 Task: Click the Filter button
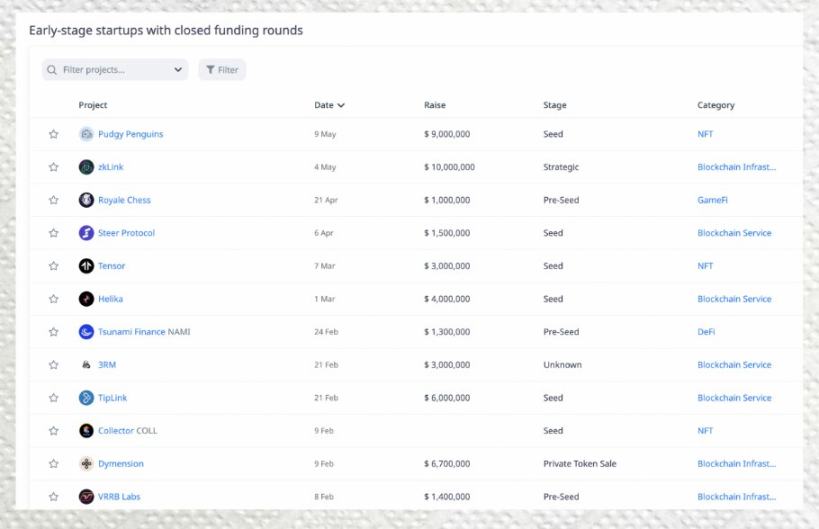[x=222, y=69]
